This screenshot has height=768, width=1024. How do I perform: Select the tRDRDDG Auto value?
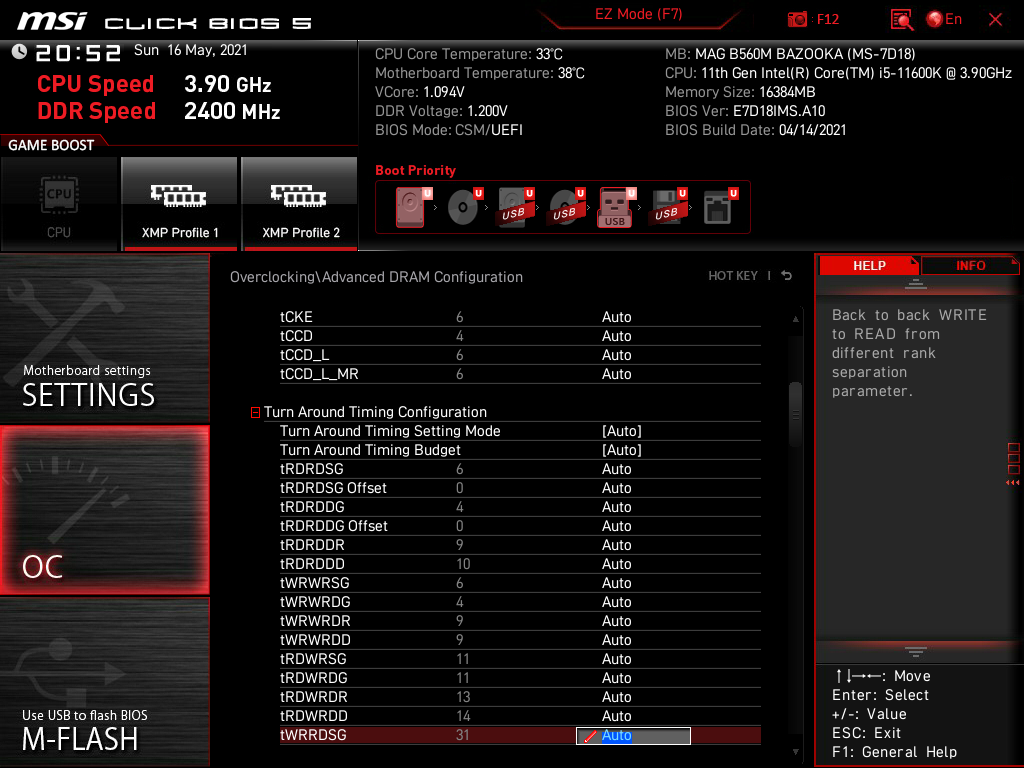[616, 507]
